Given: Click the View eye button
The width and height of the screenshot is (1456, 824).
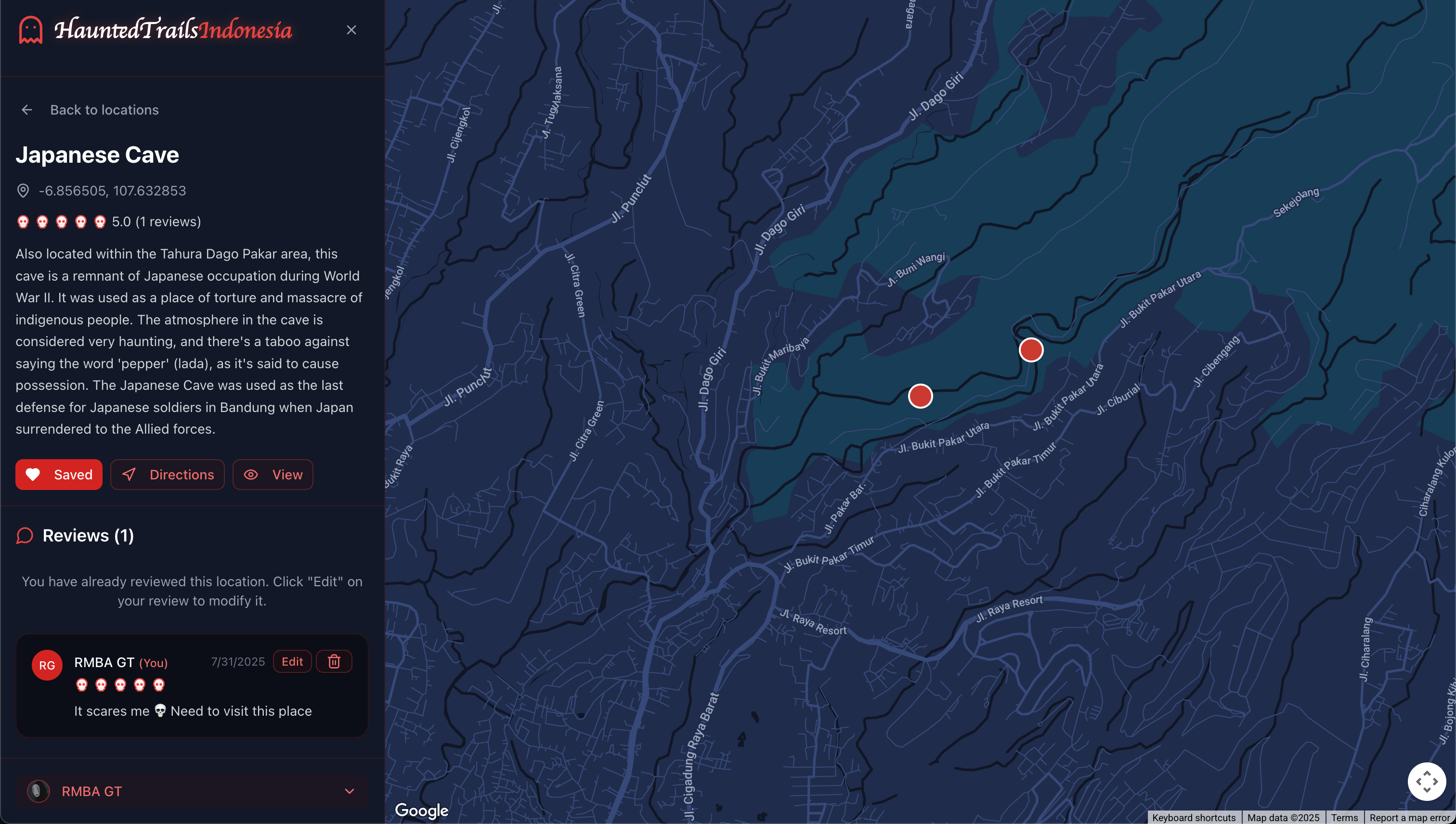Looking at the screenshot, I should point(273,474).
